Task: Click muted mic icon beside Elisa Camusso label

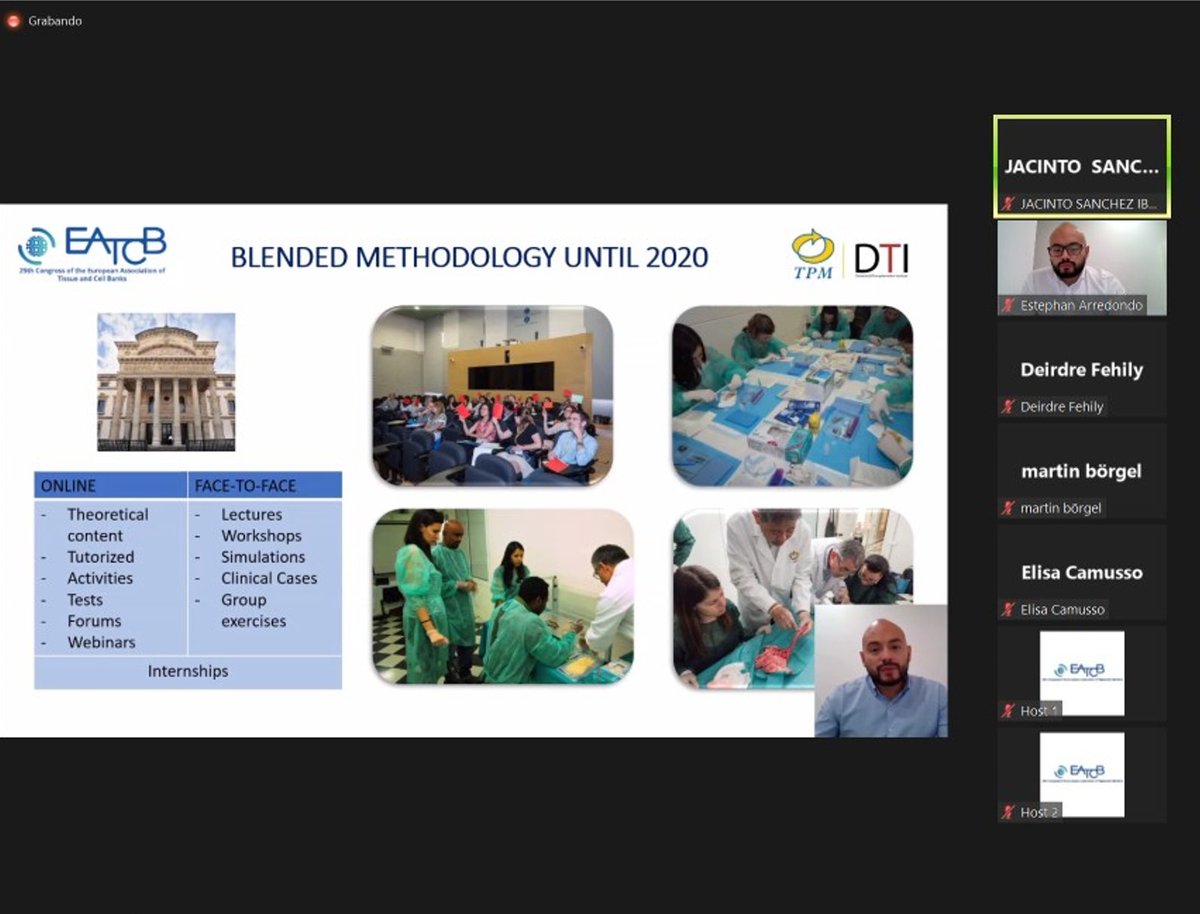Action: (x=1008, y=609)
